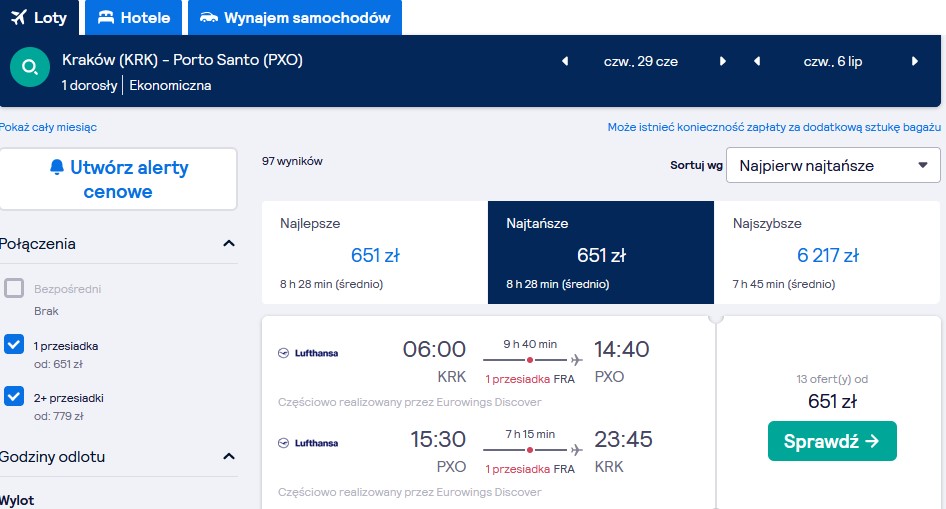Toggle the Bezpośredni checkbox
946x509 pixels.
14,288
